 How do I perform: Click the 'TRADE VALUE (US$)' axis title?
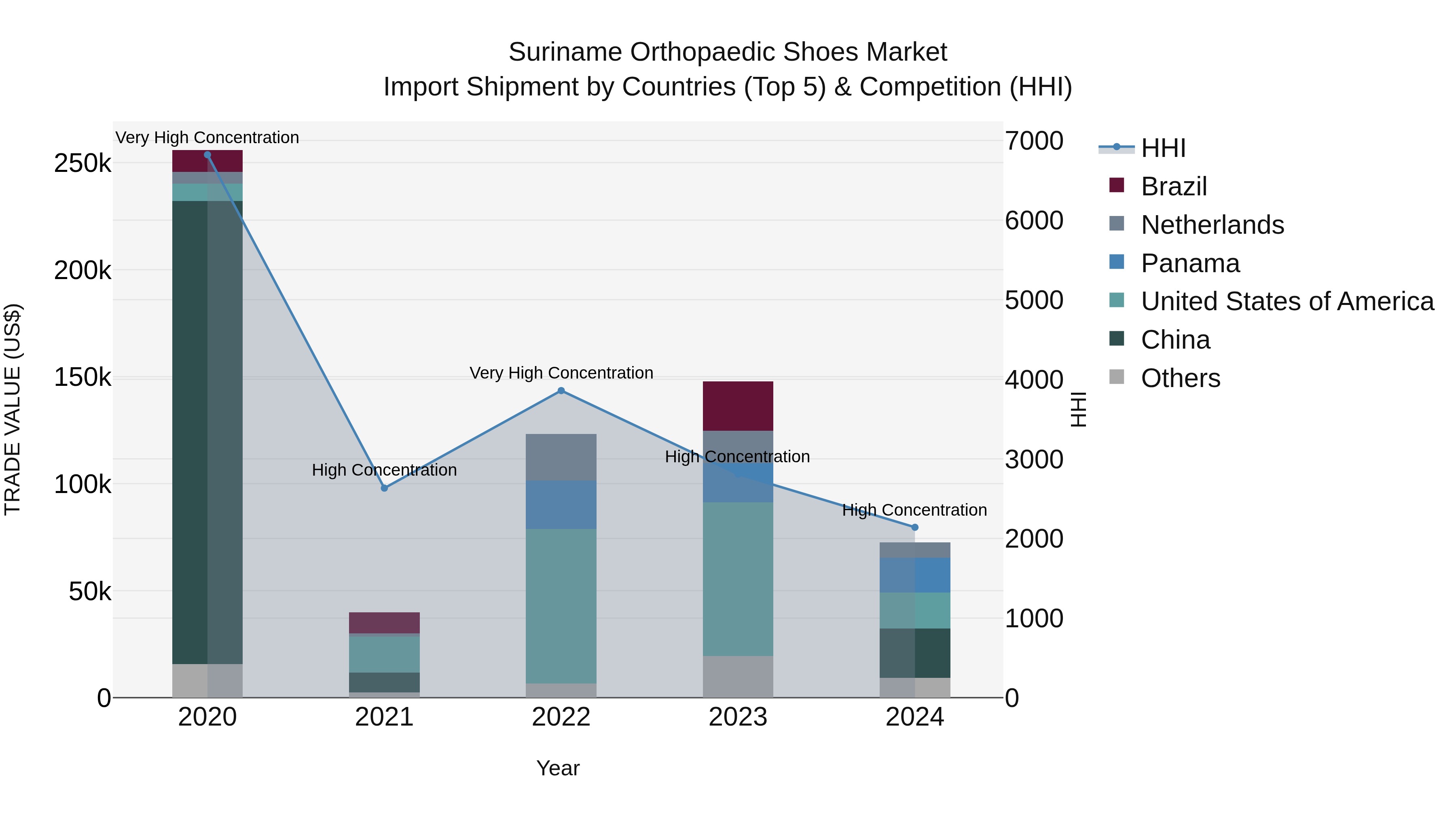(x=13, y=409)
